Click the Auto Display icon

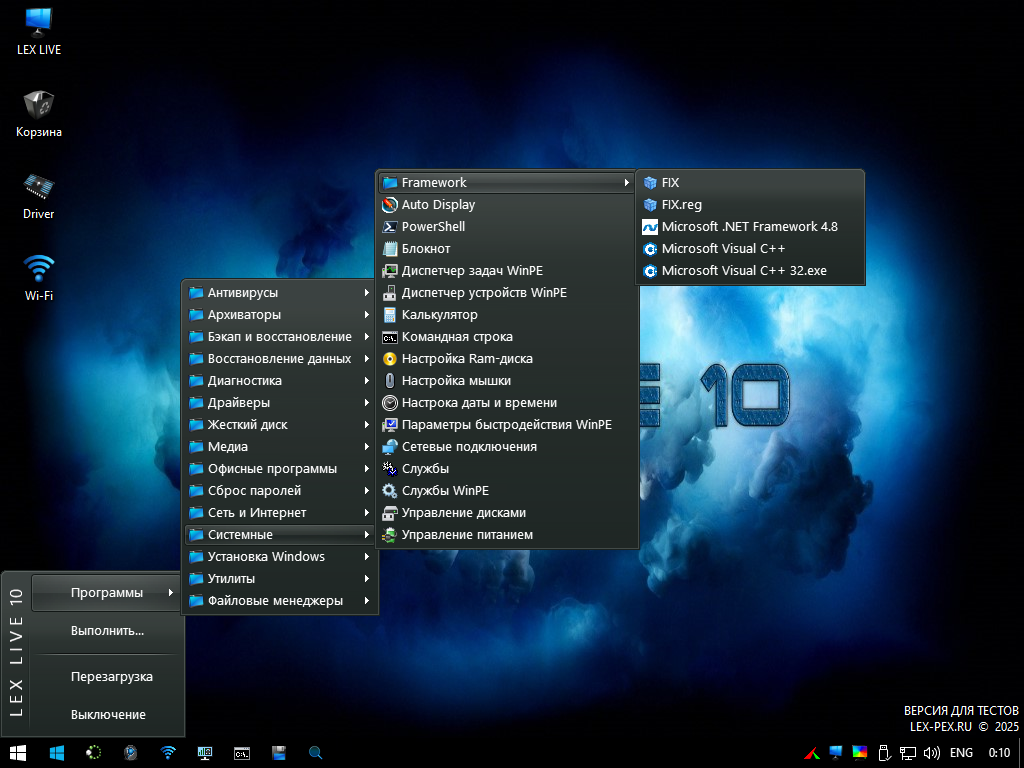(390, 205)
